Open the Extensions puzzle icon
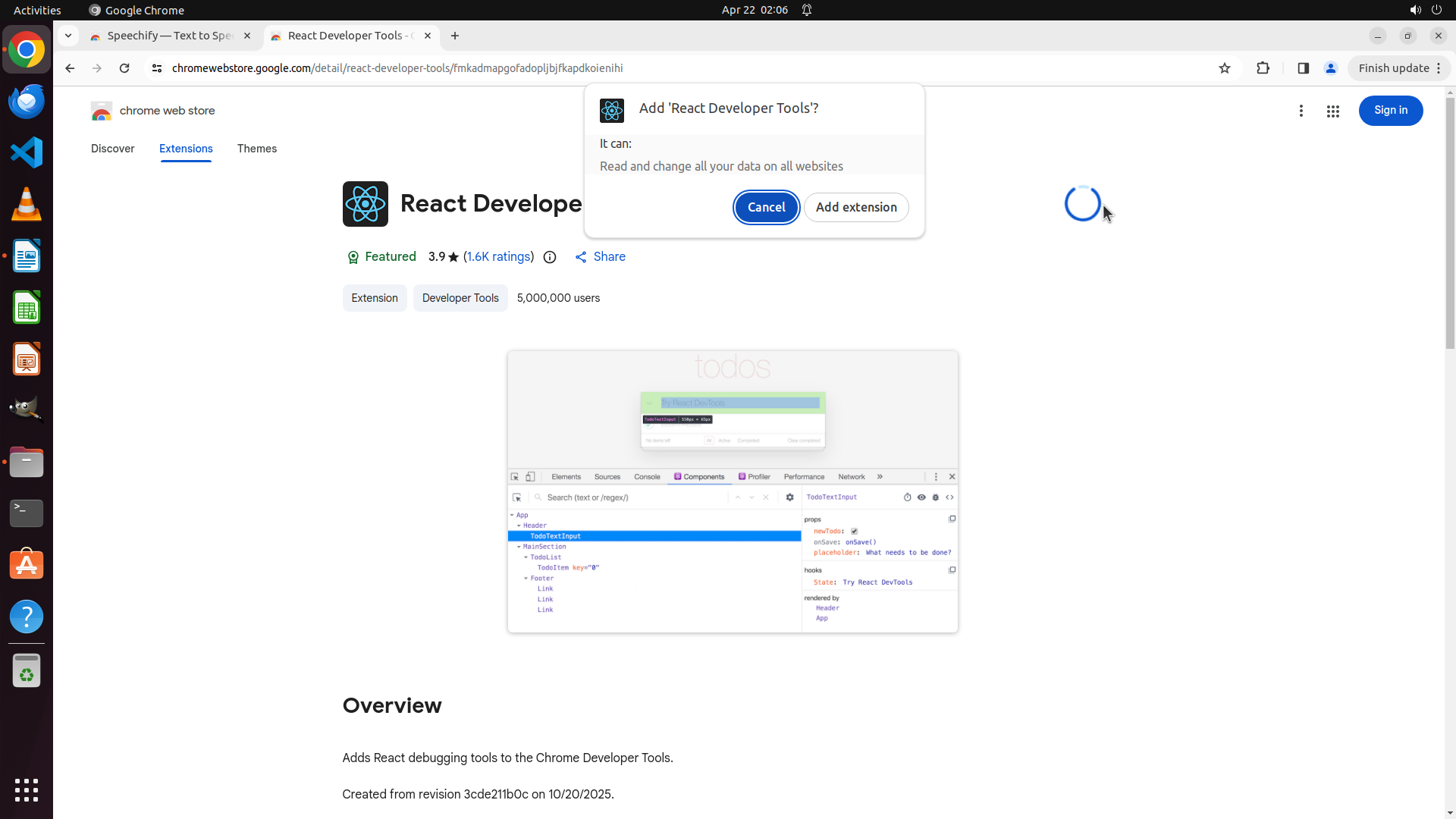The height and width of the screenshot is (819, 1456). [x=1263, y=68]
